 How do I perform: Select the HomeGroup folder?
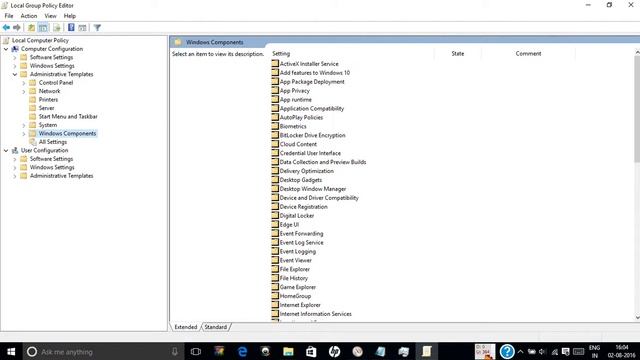coord(291,296)
